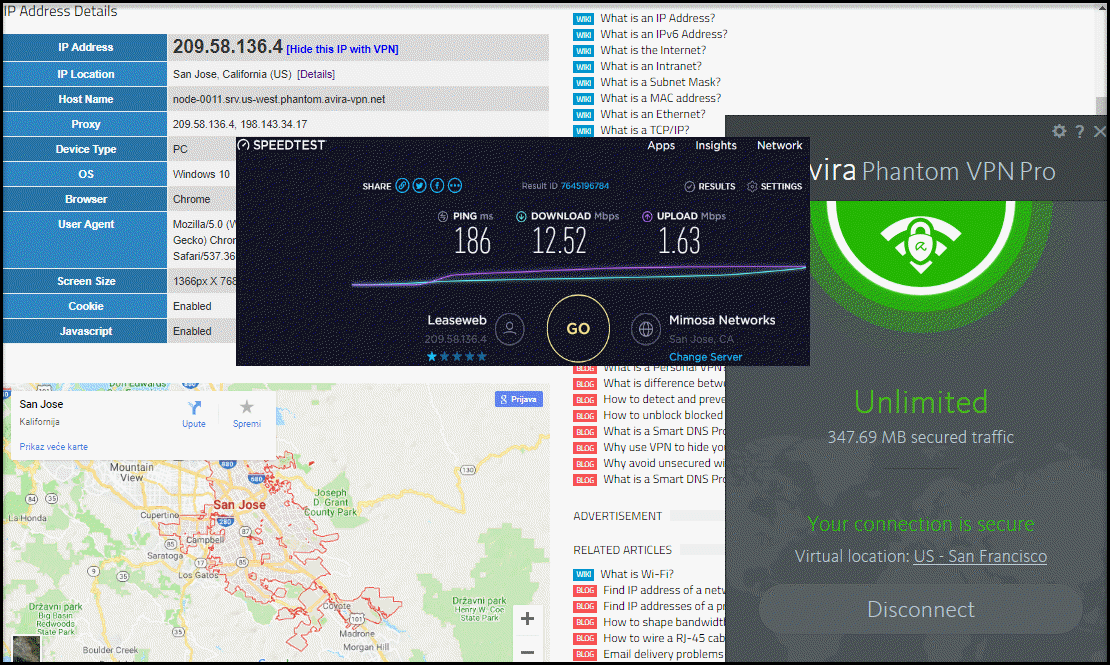This screenshot has height=665, width=1110.
Task: Click Hide this IP with VPN link
Action: 342,49
